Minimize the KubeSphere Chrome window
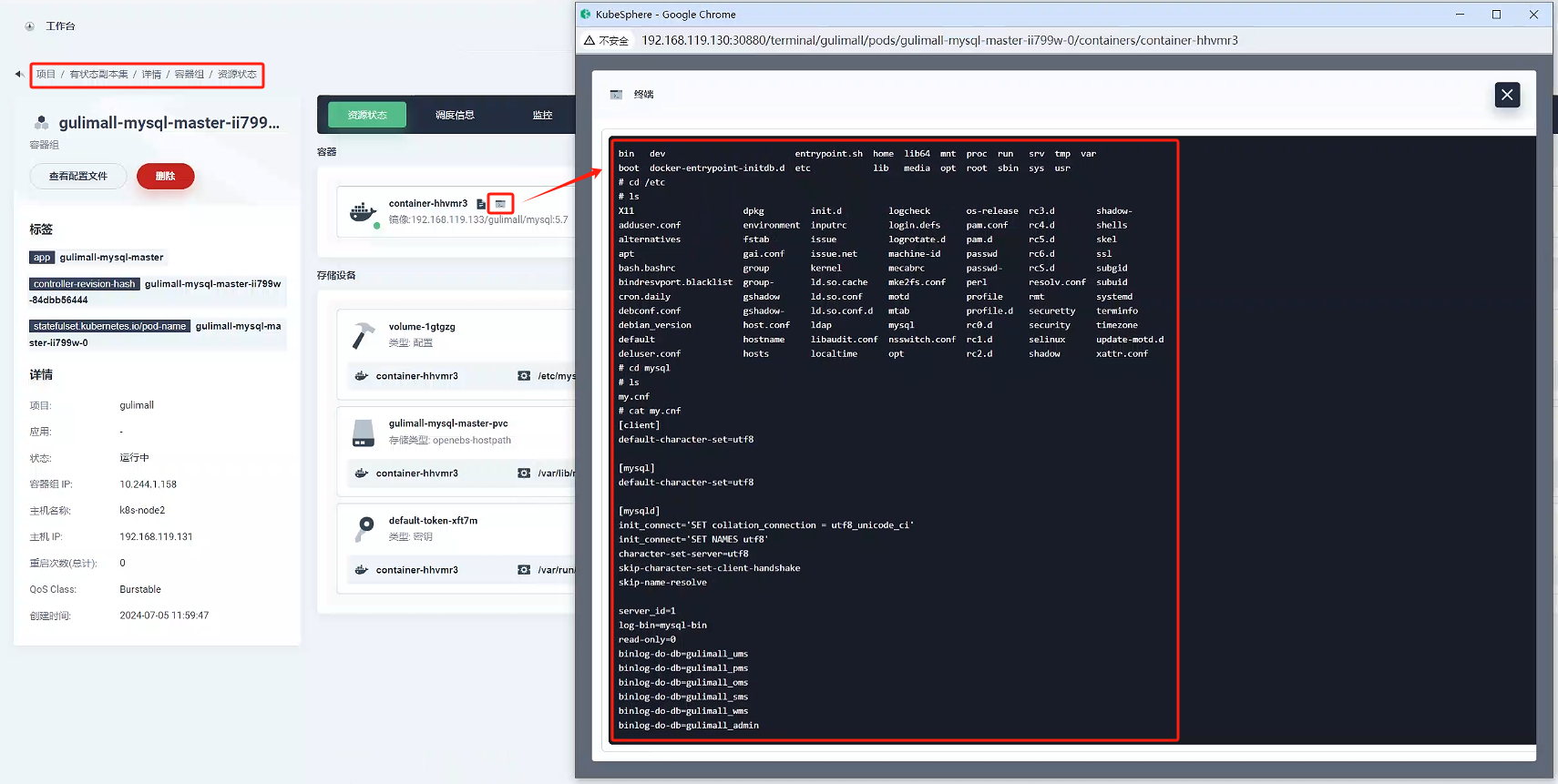The width and height of the screenshot is (1558, 784). click(1460, 15)
